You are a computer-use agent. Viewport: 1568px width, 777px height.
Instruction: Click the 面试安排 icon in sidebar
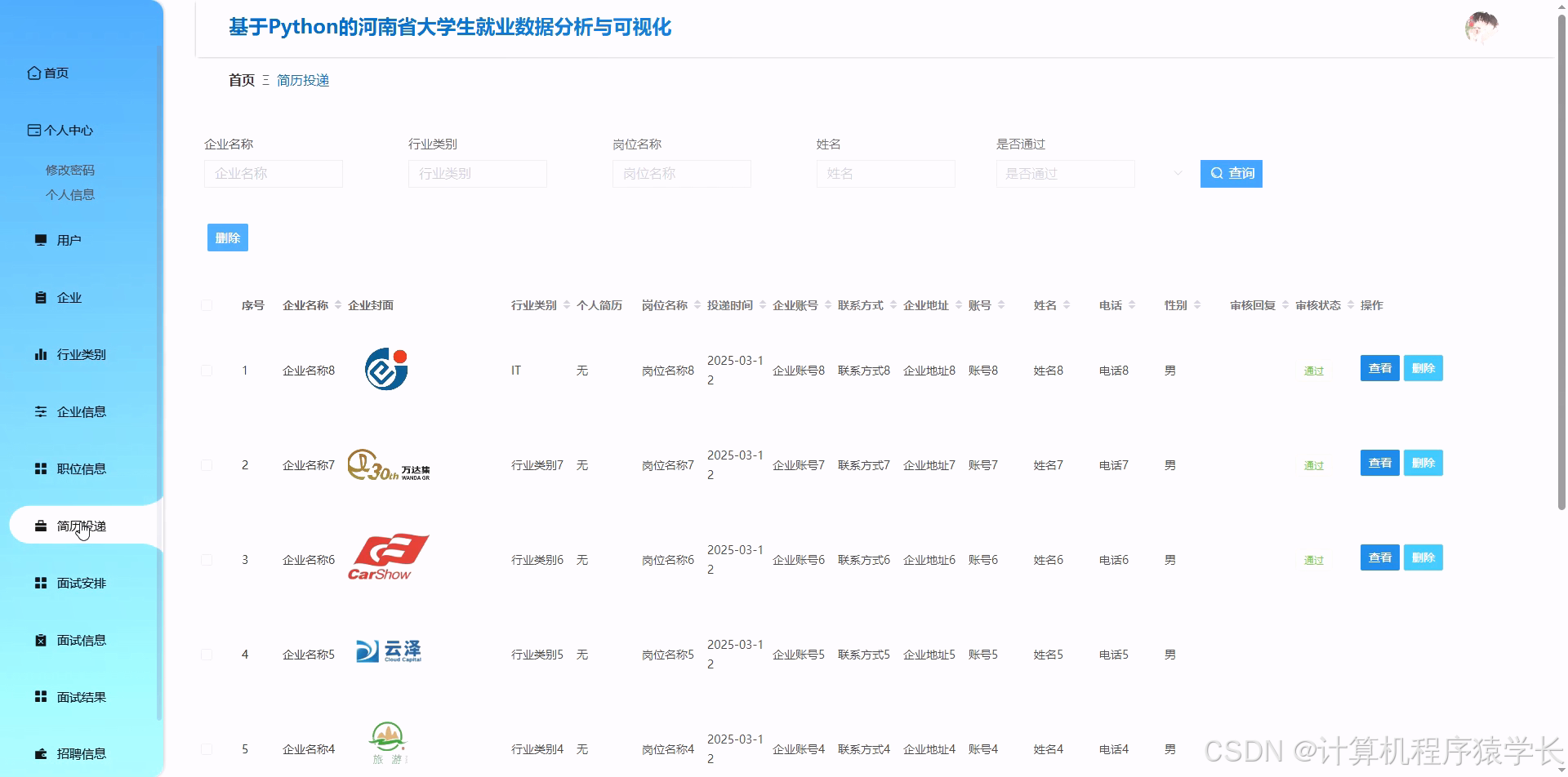[40, 583]
